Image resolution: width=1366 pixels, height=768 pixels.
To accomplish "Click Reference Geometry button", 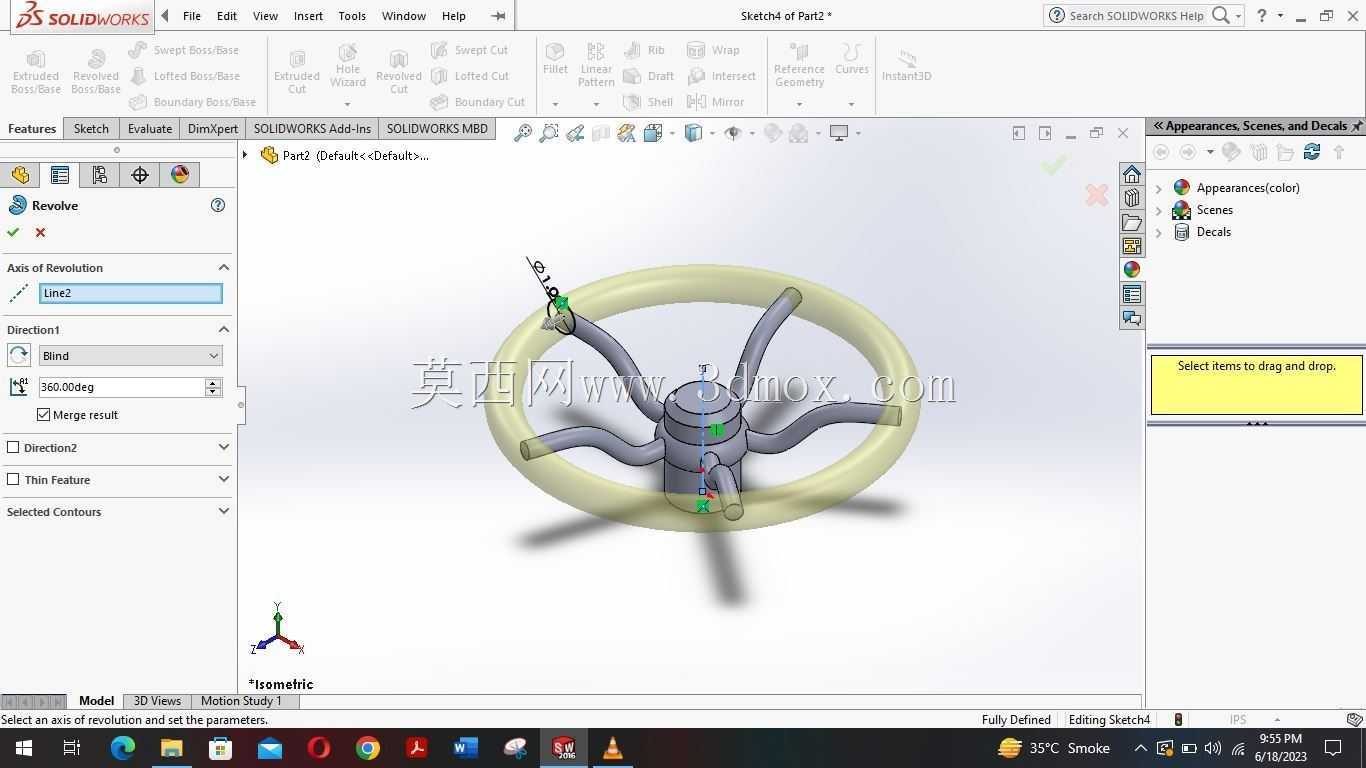I will [x=799, y=66].
